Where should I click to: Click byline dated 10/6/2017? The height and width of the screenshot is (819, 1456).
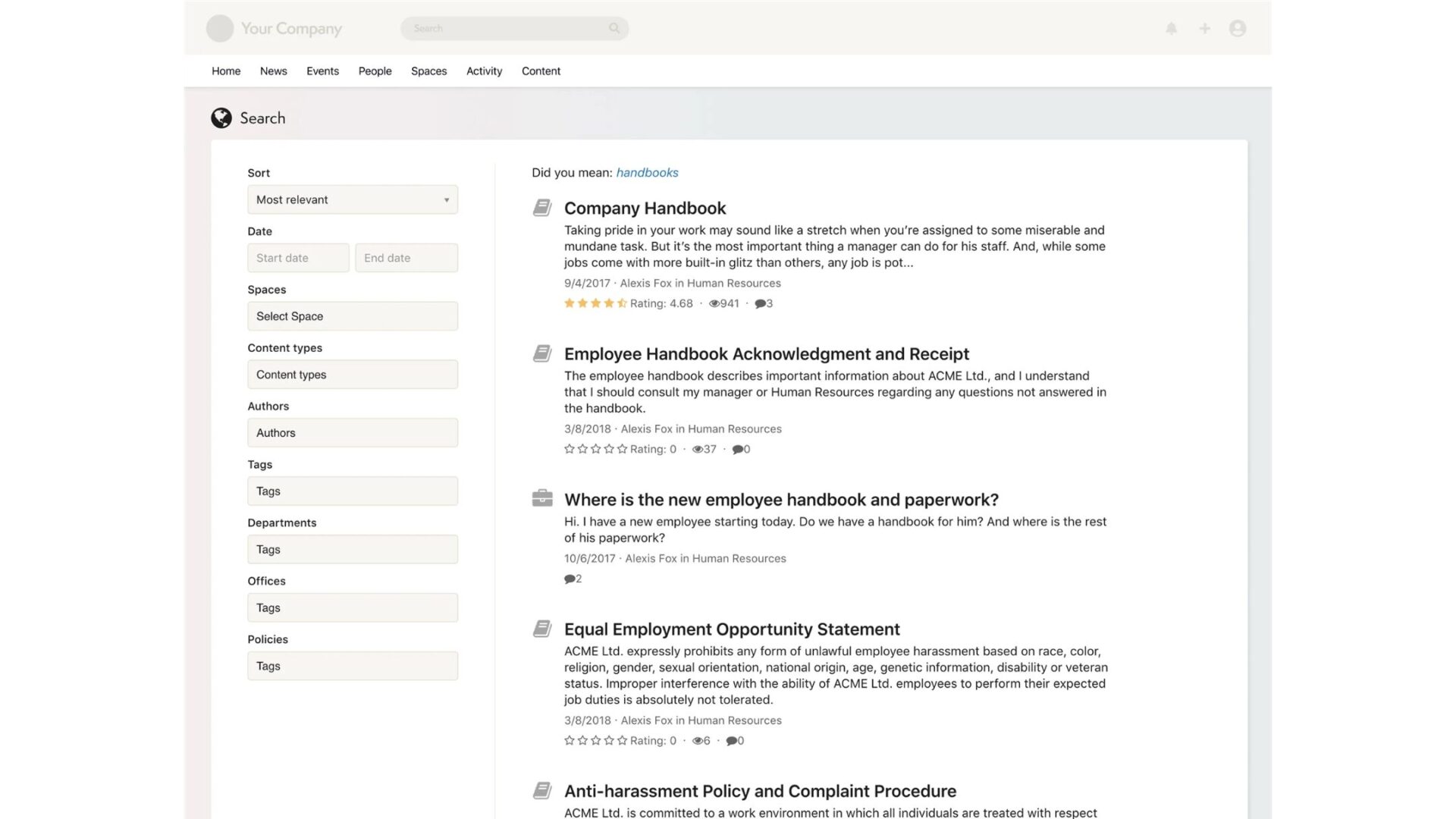(x=675, y=558)
